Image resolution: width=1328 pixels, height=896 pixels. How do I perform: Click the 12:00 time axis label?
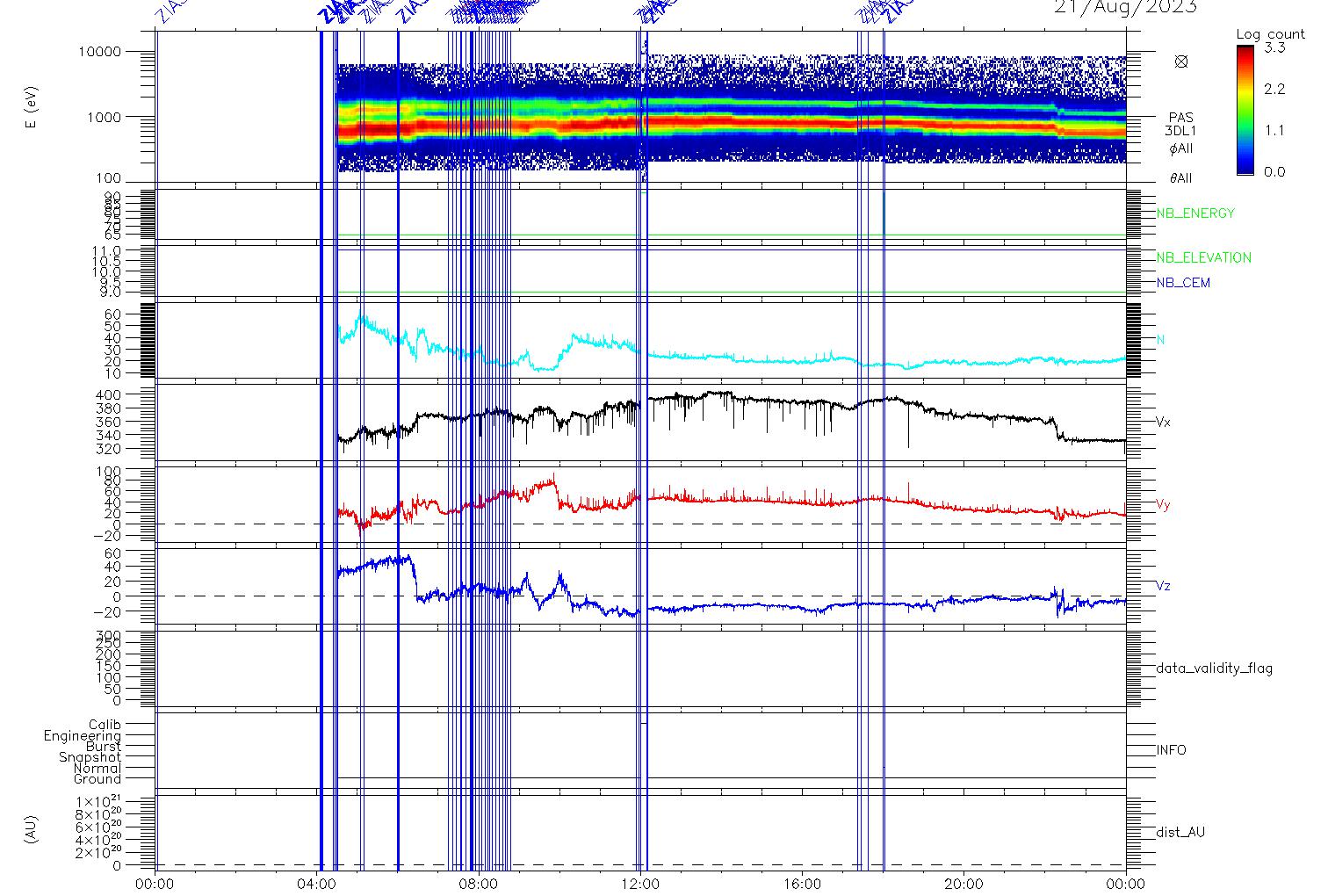pos(641,884)
